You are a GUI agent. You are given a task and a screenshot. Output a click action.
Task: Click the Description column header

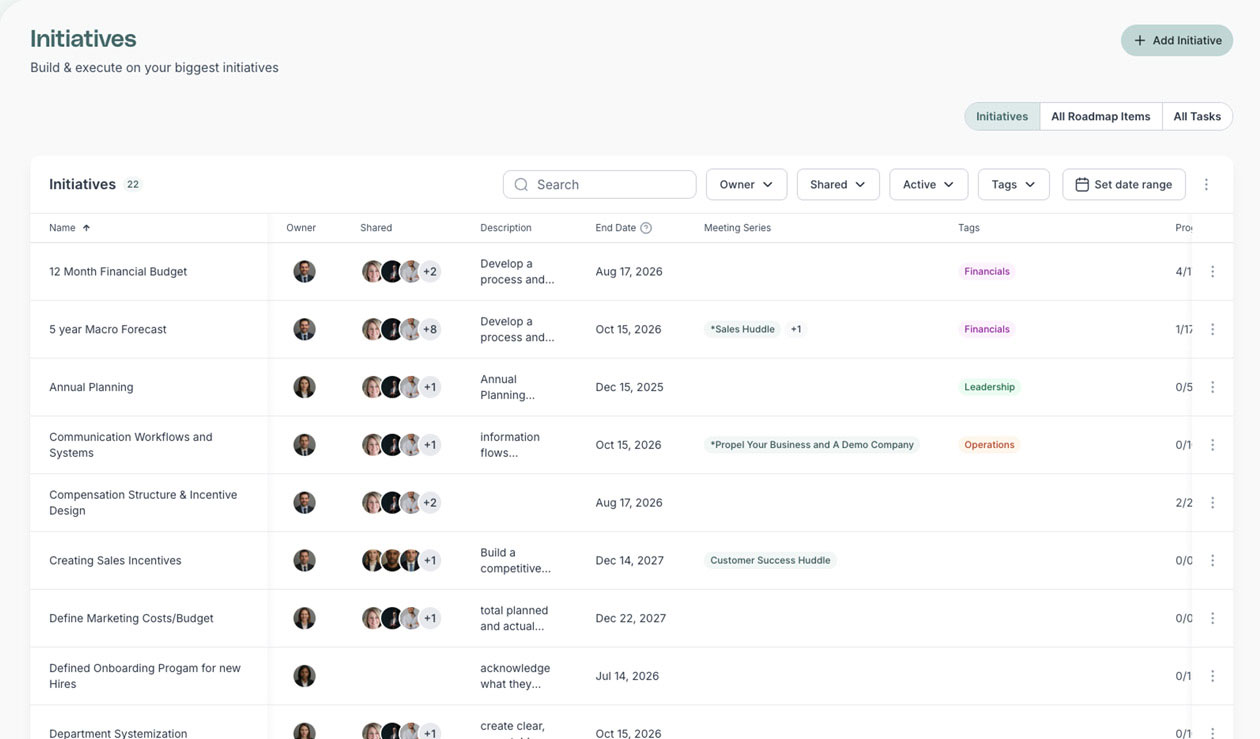point(506,228)
